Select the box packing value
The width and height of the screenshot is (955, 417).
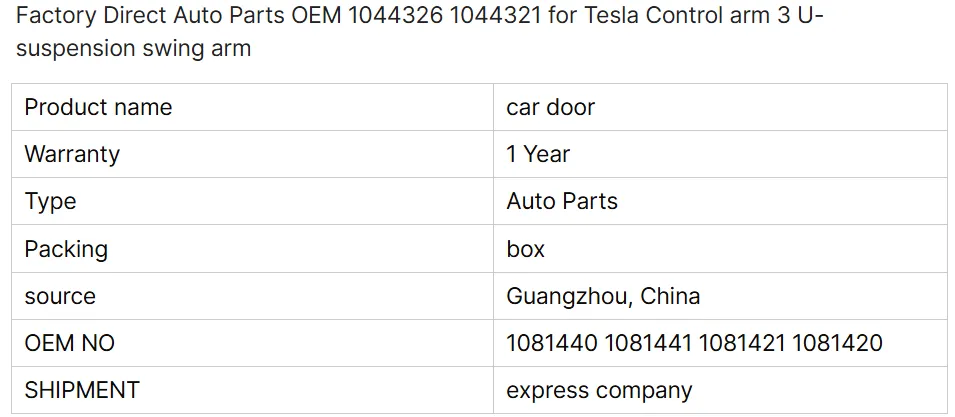(526, 249)
